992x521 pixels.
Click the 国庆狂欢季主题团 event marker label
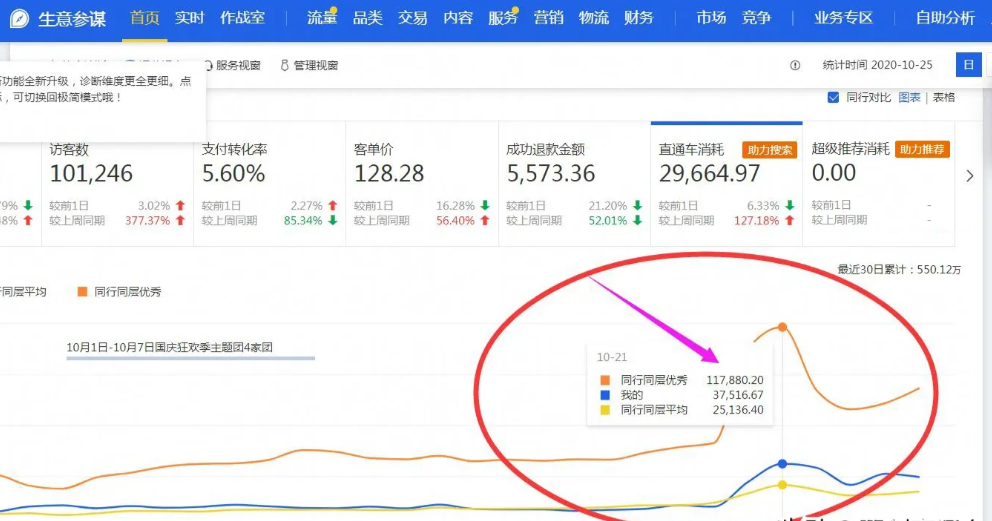tap(170, 347)
